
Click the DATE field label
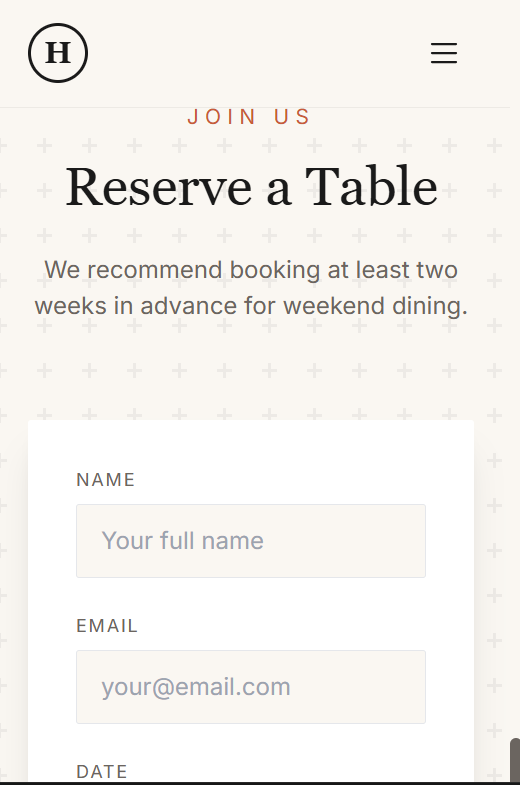click(102, 771)
